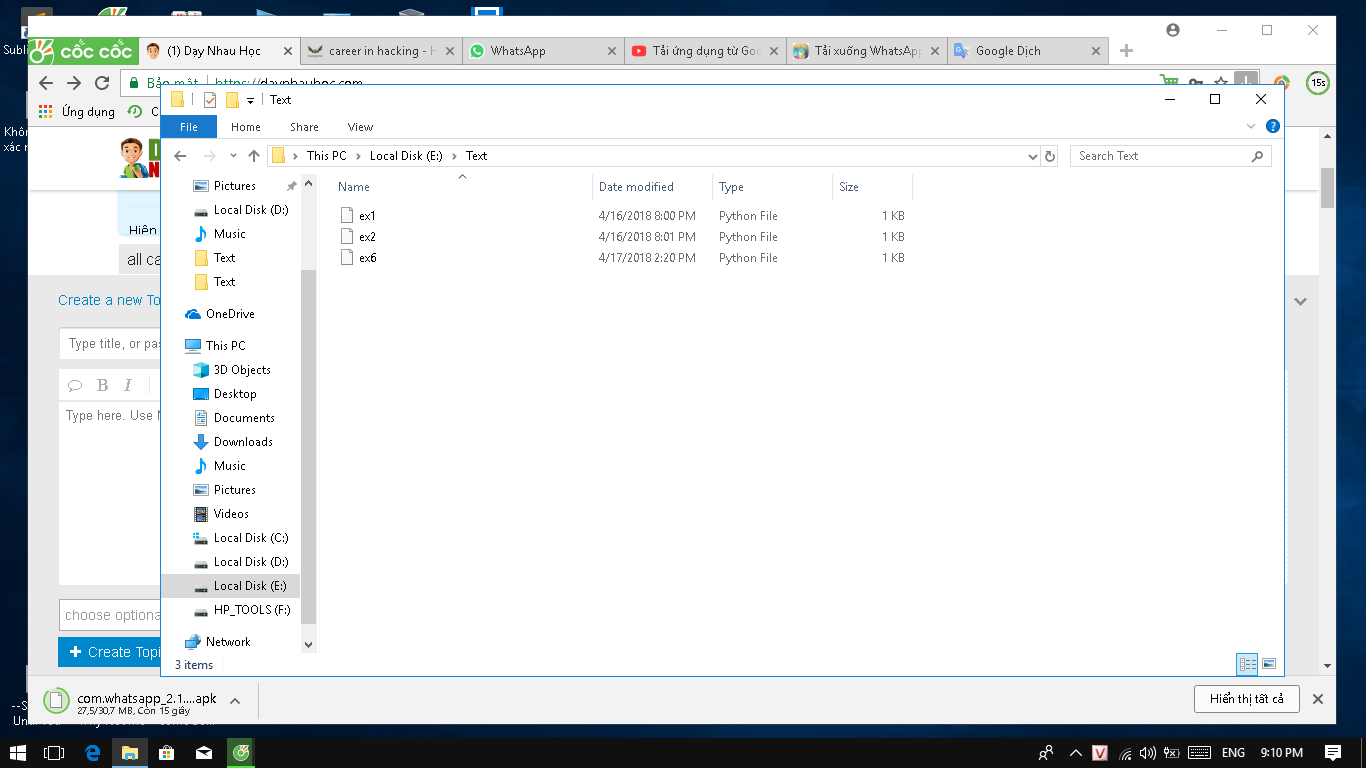Open File Explorer help icon
This screenshot has height=768, width=1366.
tap(1273, 127)
